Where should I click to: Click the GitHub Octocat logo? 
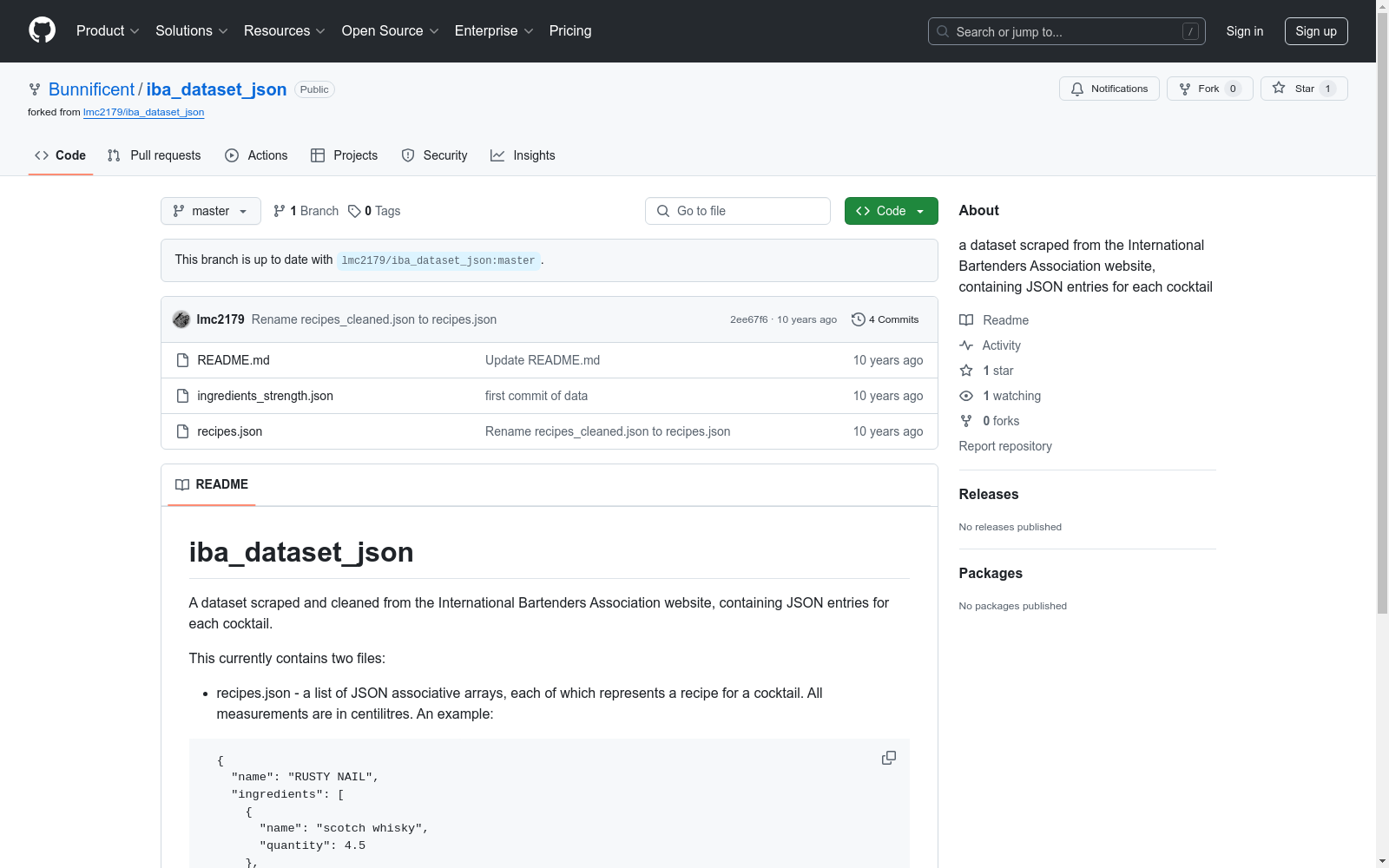42,30
